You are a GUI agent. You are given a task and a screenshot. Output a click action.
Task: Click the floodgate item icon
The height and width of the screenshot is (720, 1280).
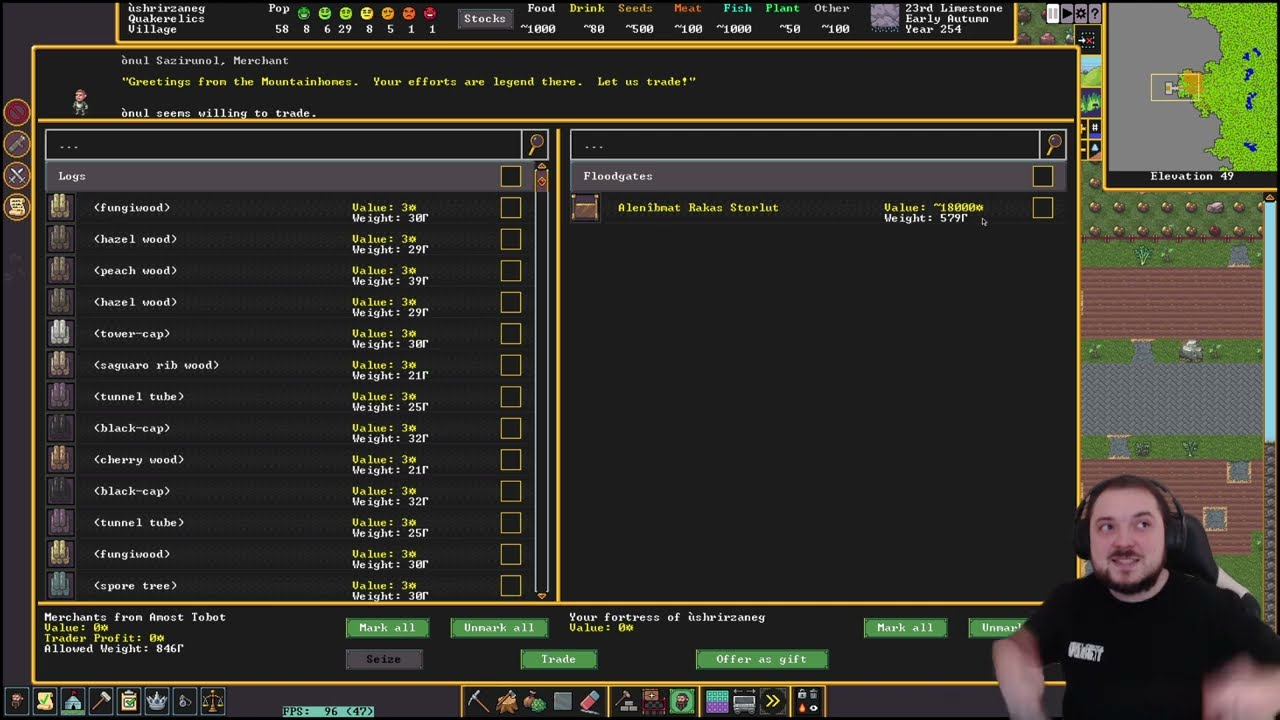tap(585, 208)
